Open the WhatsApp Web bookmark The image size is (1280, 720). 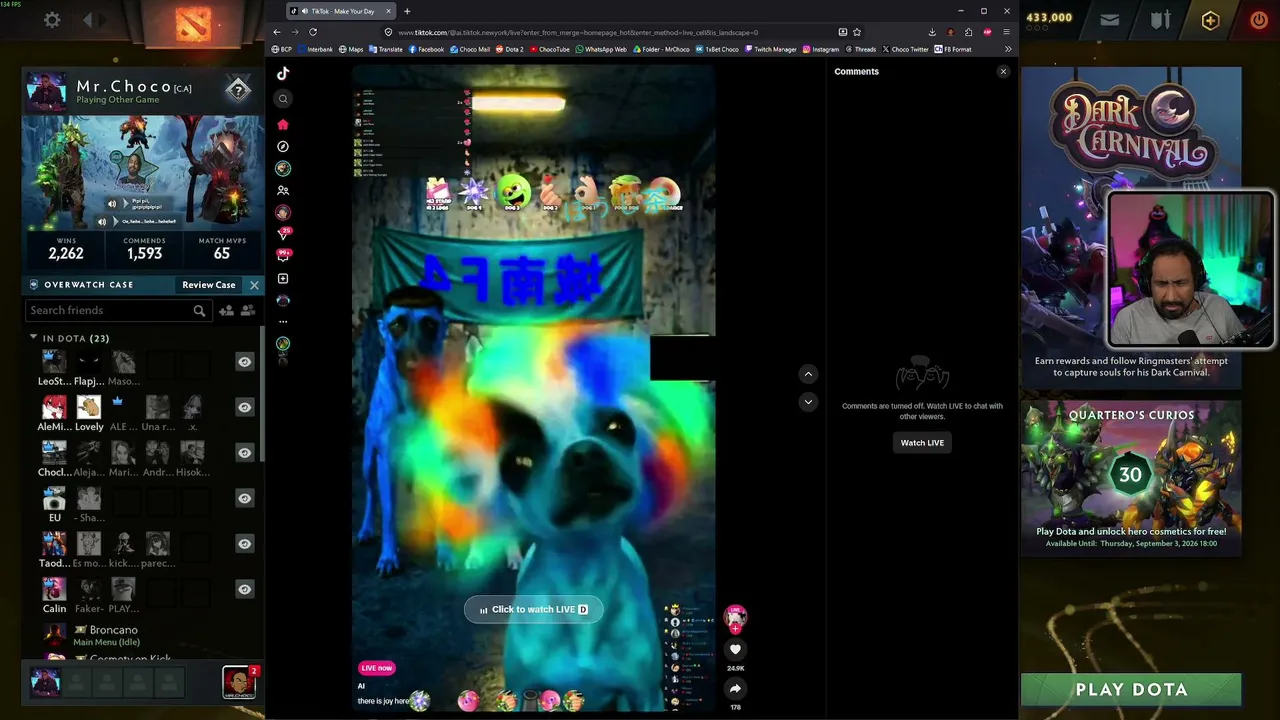pos(600,49)
